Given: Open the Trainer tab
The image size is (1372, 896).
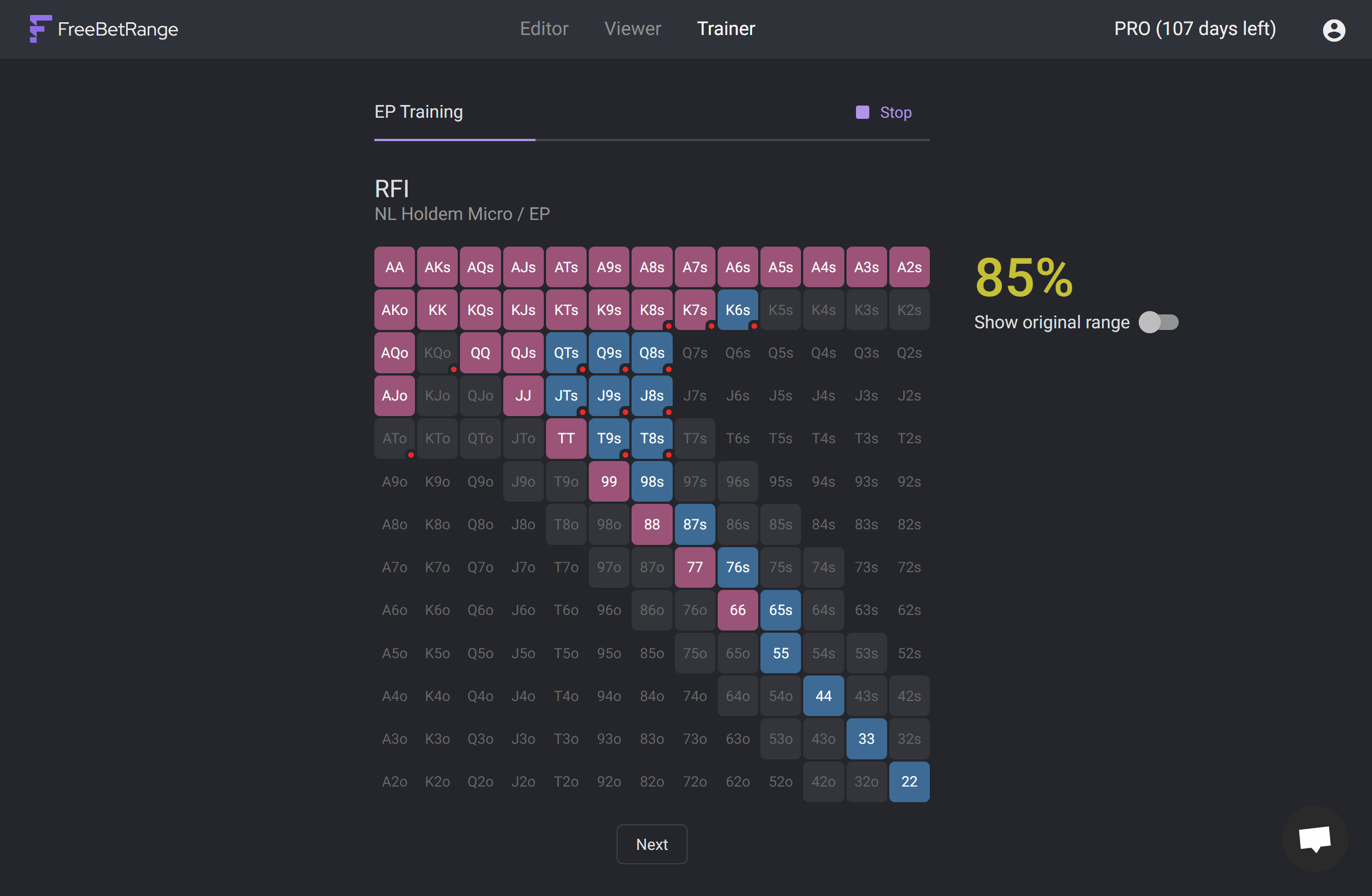Looking at the screenshot, I should point(725,29).
